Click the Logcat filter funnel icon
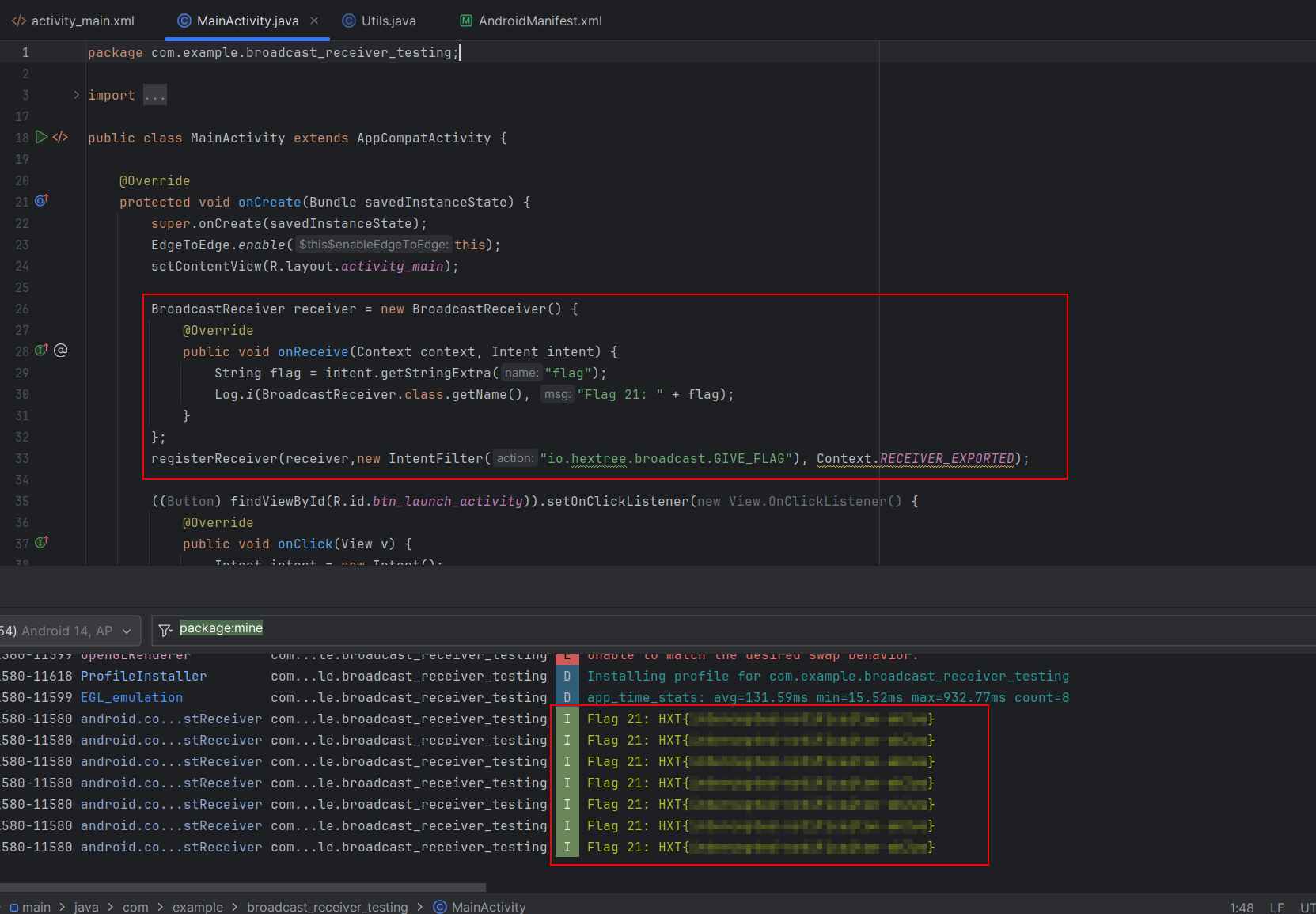Image resolution: width=1316 pixels, height=914 pixels. click(x=165, y=631)
